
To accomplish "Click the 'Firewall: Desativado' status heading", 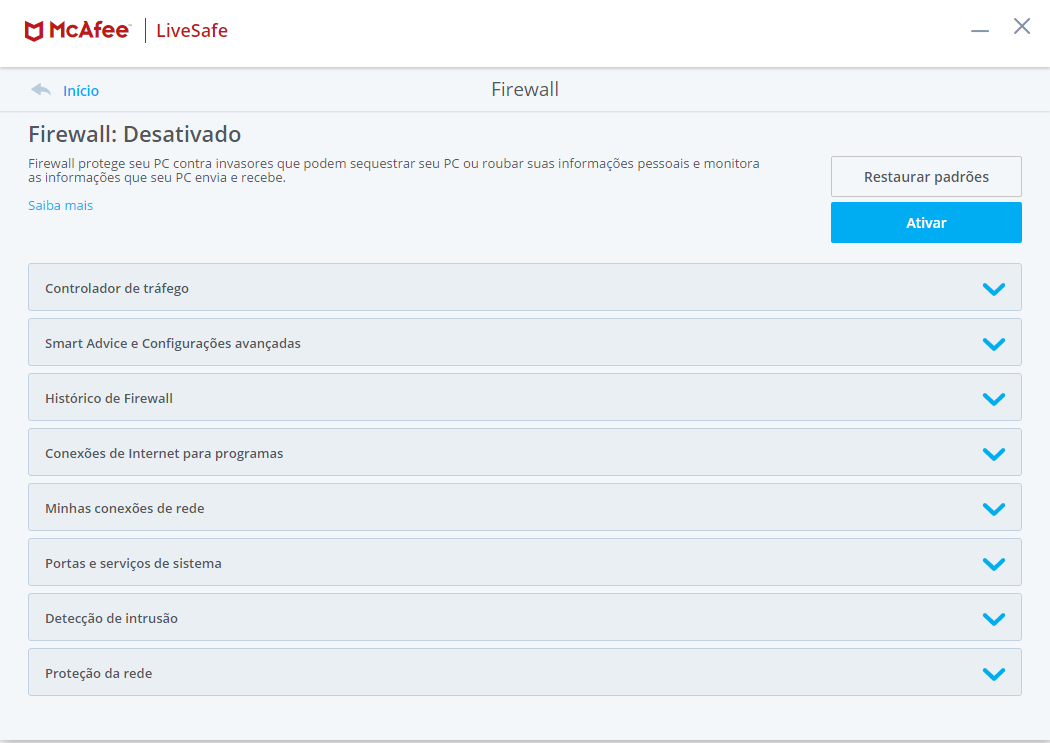I will [135, 134].
